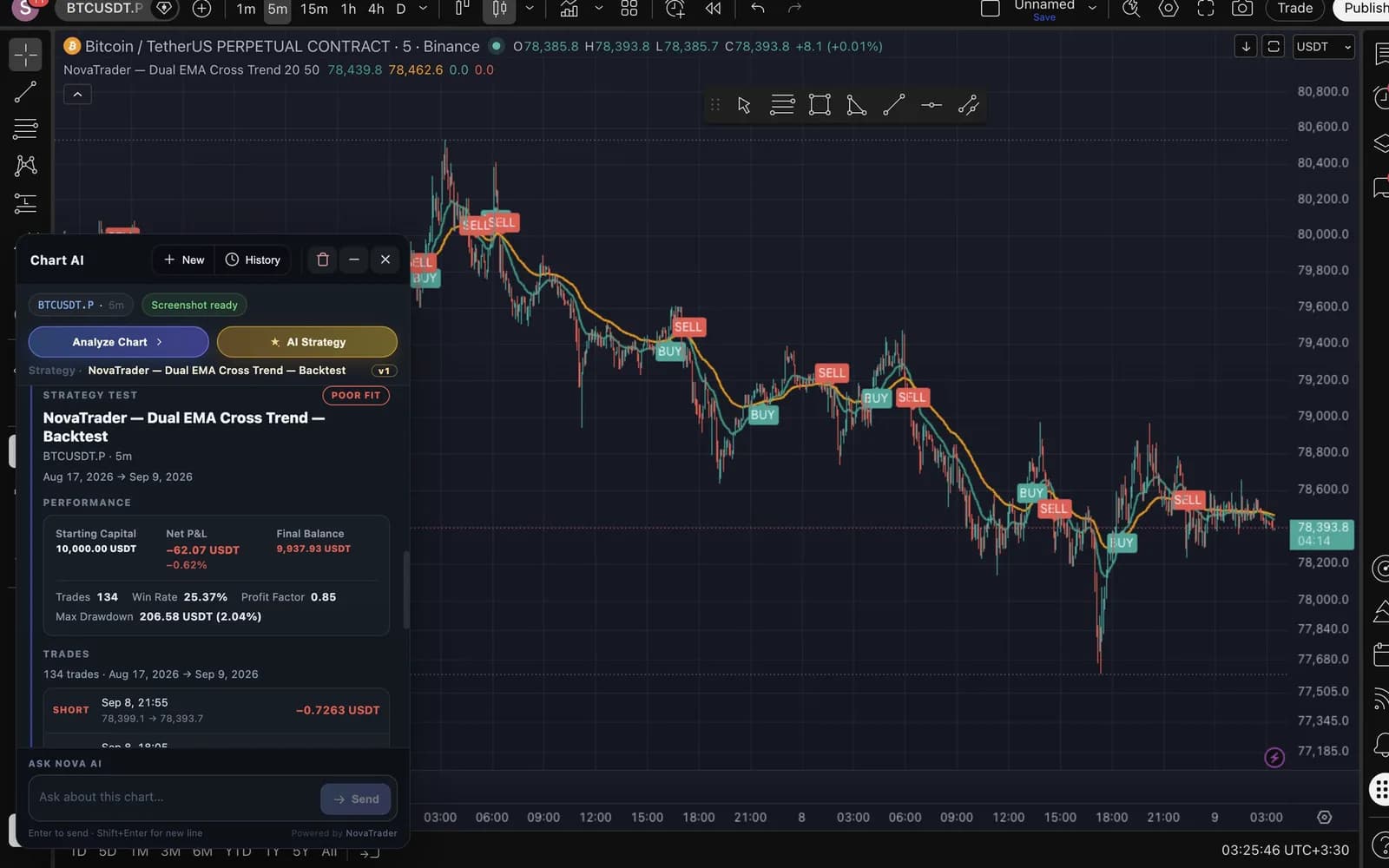The image size is (1389, 868).
Task: Start a New Chart AI session
Action: [183, 260]
